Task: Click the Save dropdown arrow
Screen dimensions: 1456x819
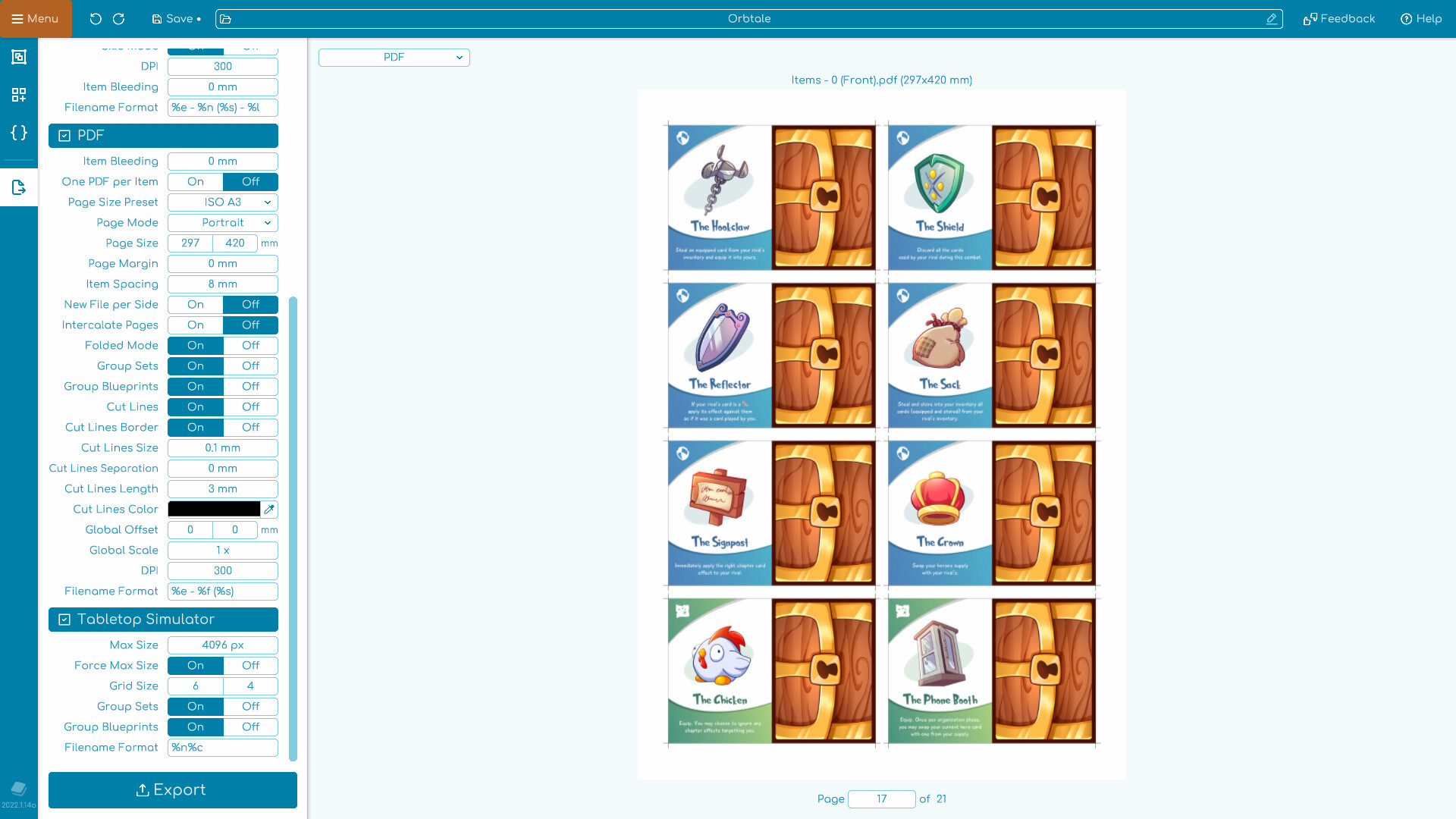Action: pos(198,19)
